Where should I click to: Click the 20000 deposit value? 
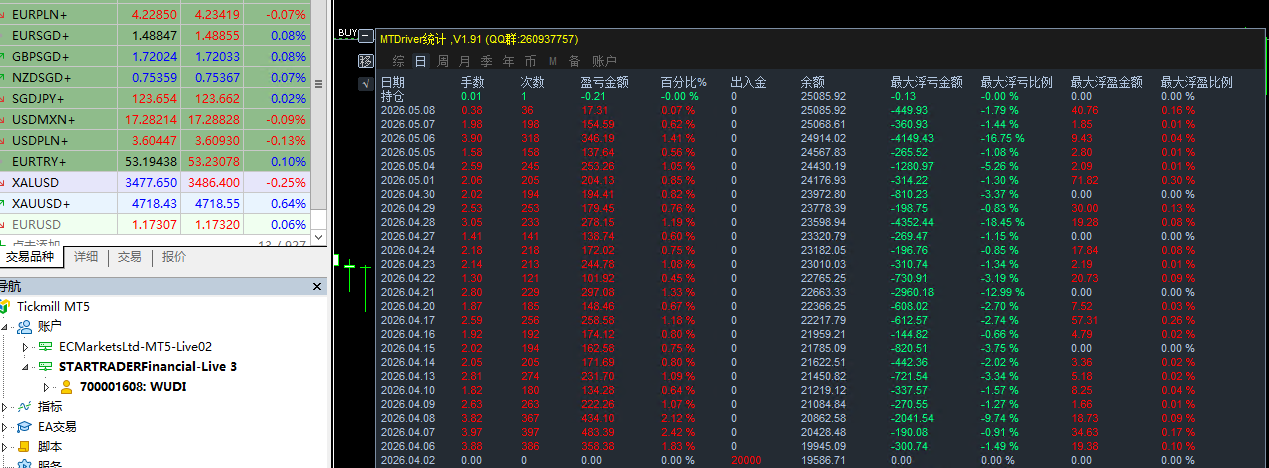[x=745, y=460]
